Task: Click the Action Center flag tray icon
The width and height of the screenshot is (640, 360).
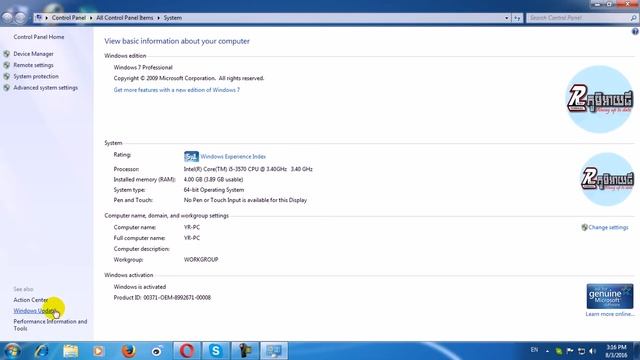Action: pyautogui.click(x=570, y=351)
